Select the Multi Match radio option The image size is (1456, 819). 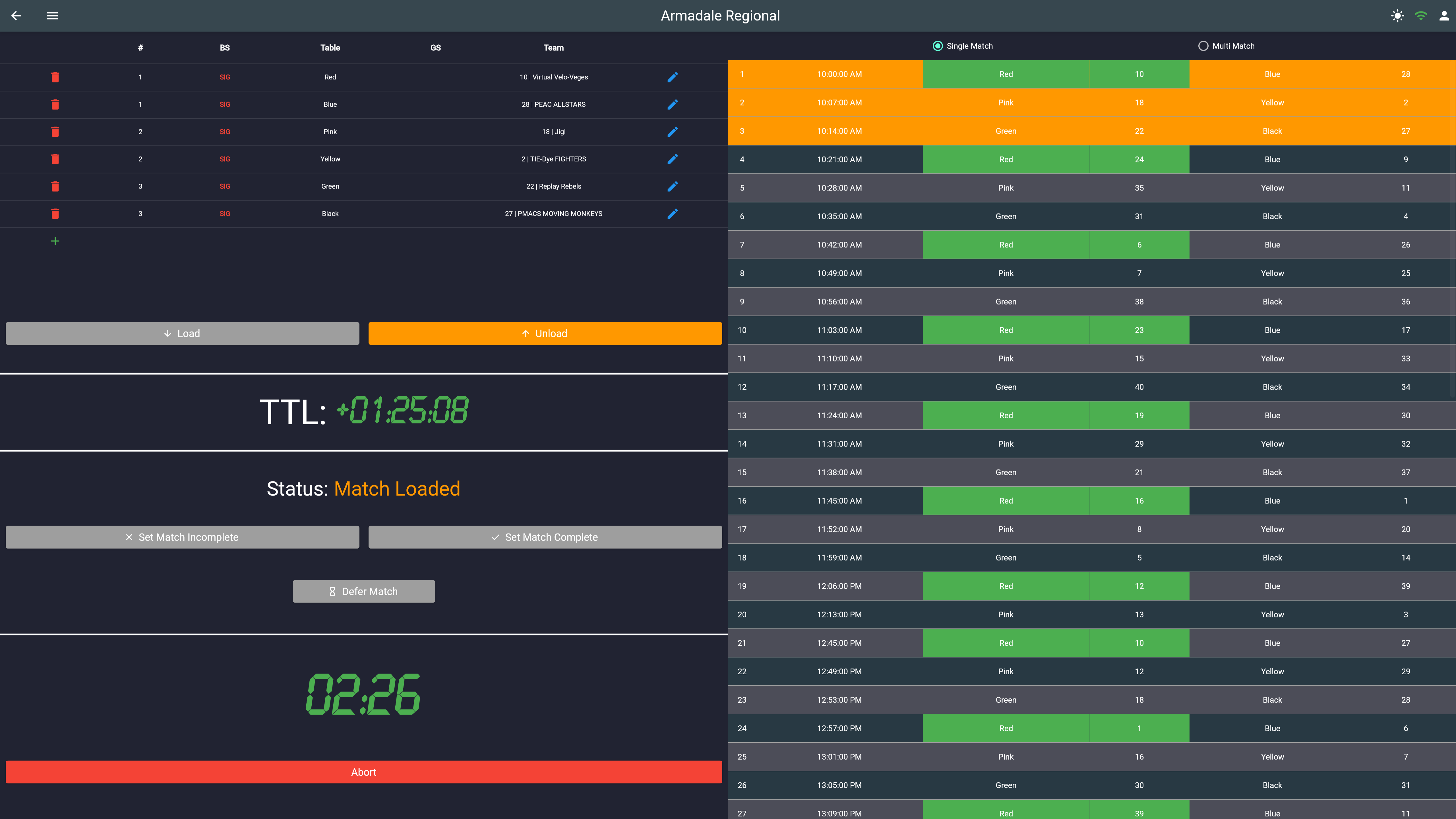click(1203, 46)
